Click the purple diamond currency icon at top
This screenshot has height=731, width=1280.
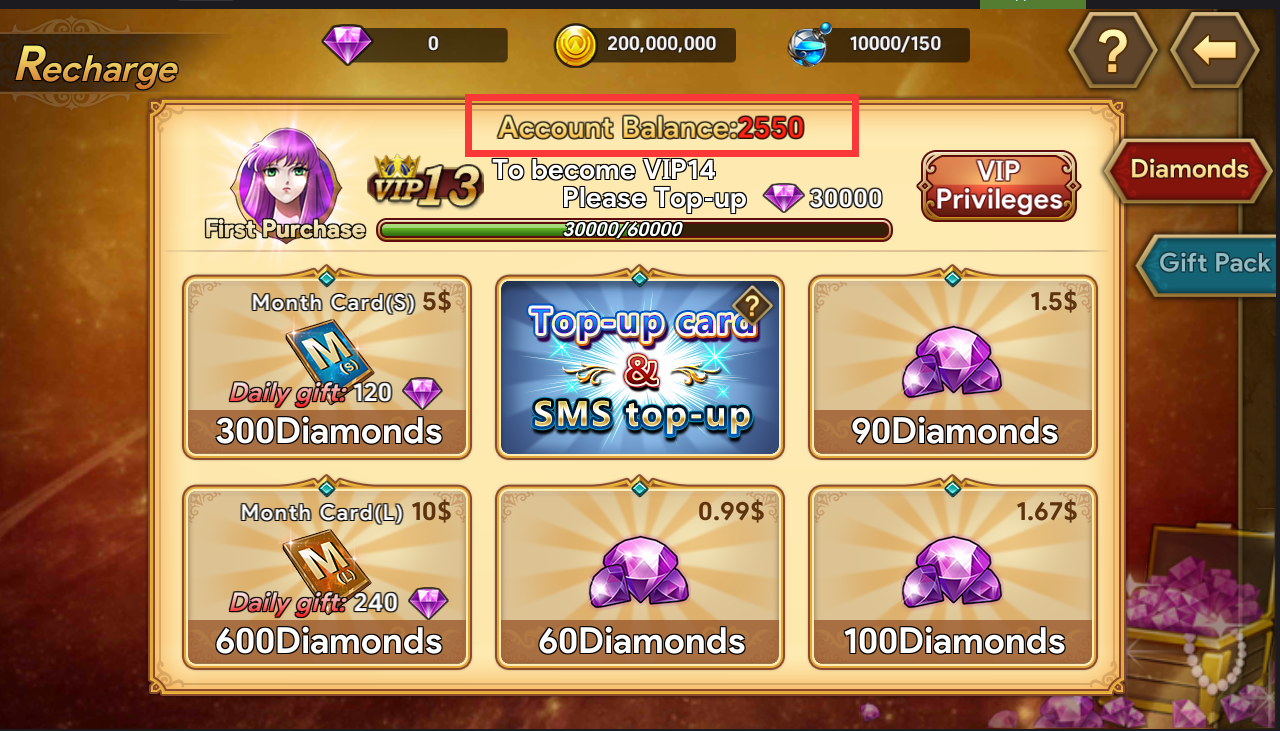pos(347,44)
